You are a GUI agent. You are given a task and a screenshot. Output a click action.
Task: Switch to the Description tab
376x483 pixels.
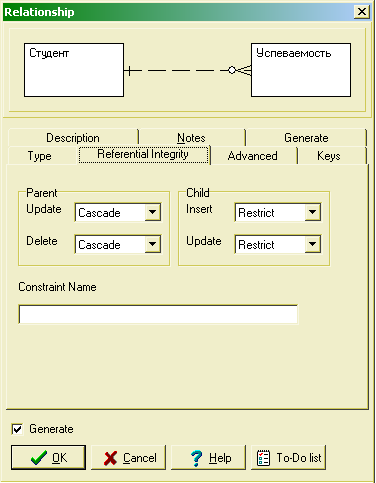(73, 138)
